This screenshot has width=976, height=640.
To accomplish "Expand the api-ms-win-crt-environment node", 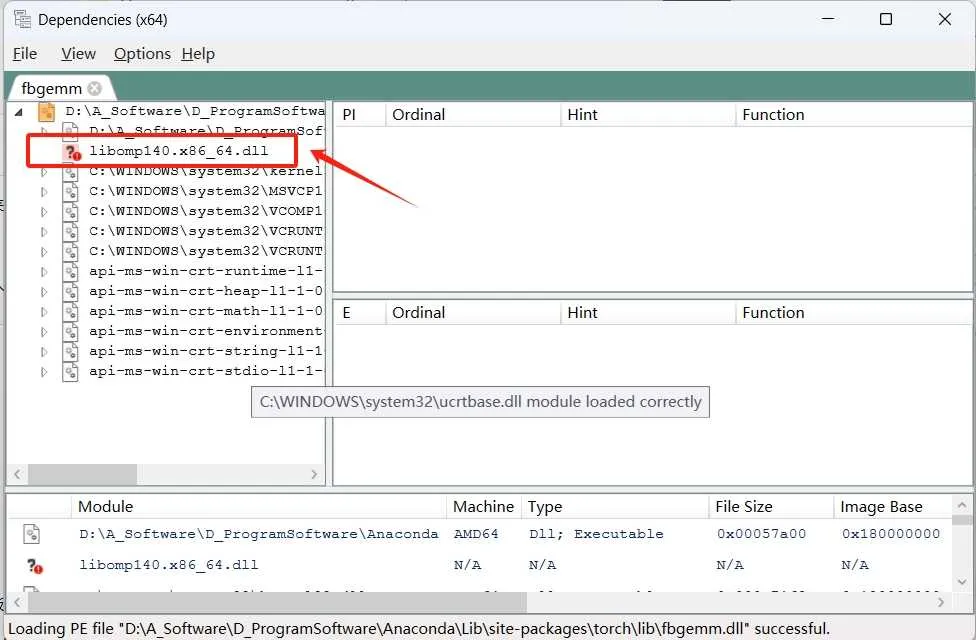I will [44, 331].
